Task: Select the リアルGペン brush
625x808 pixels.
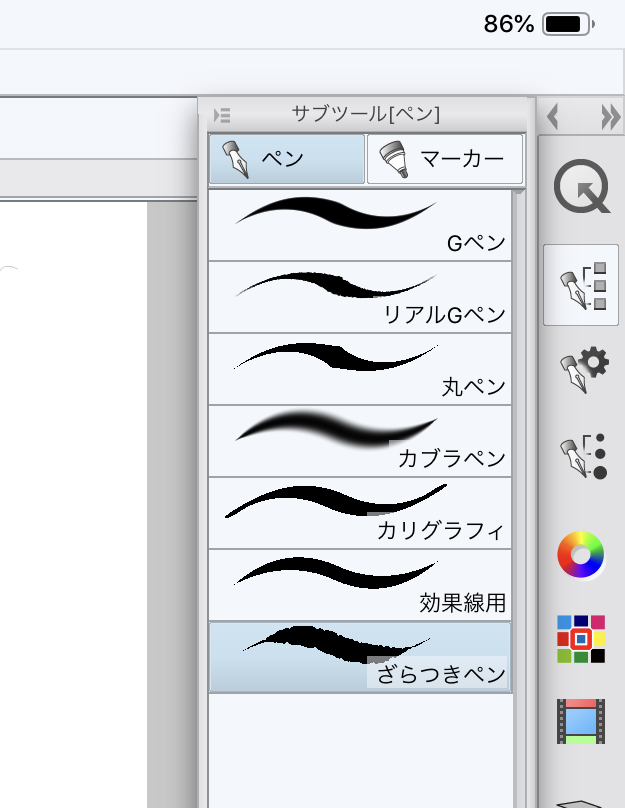Action: (360, 297)
